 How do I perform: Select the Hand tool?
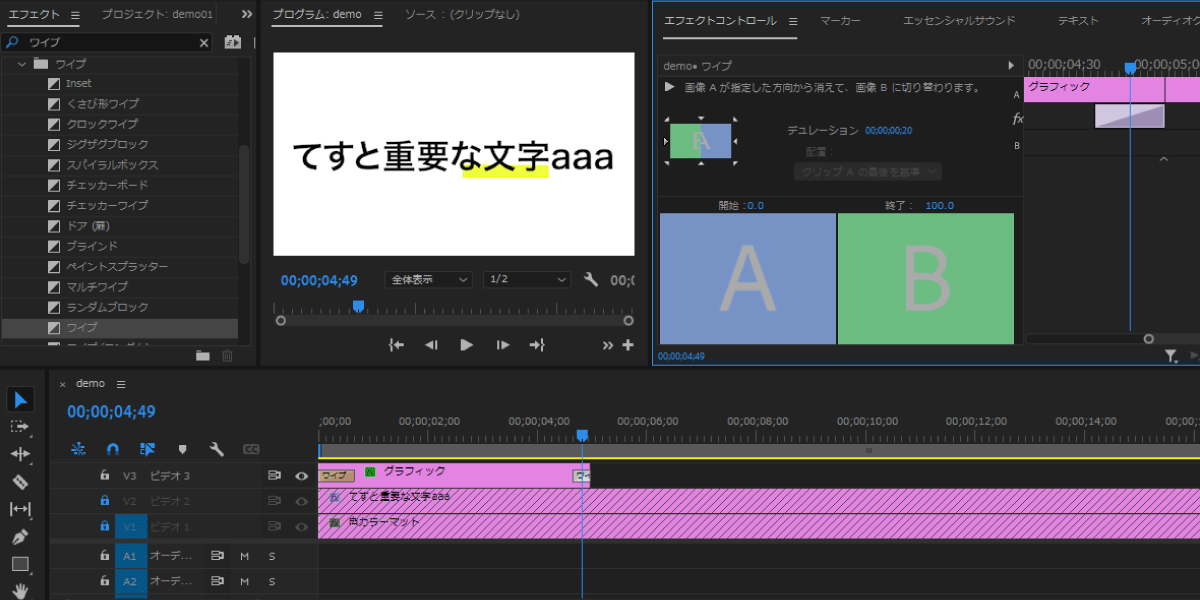[20, 591]
